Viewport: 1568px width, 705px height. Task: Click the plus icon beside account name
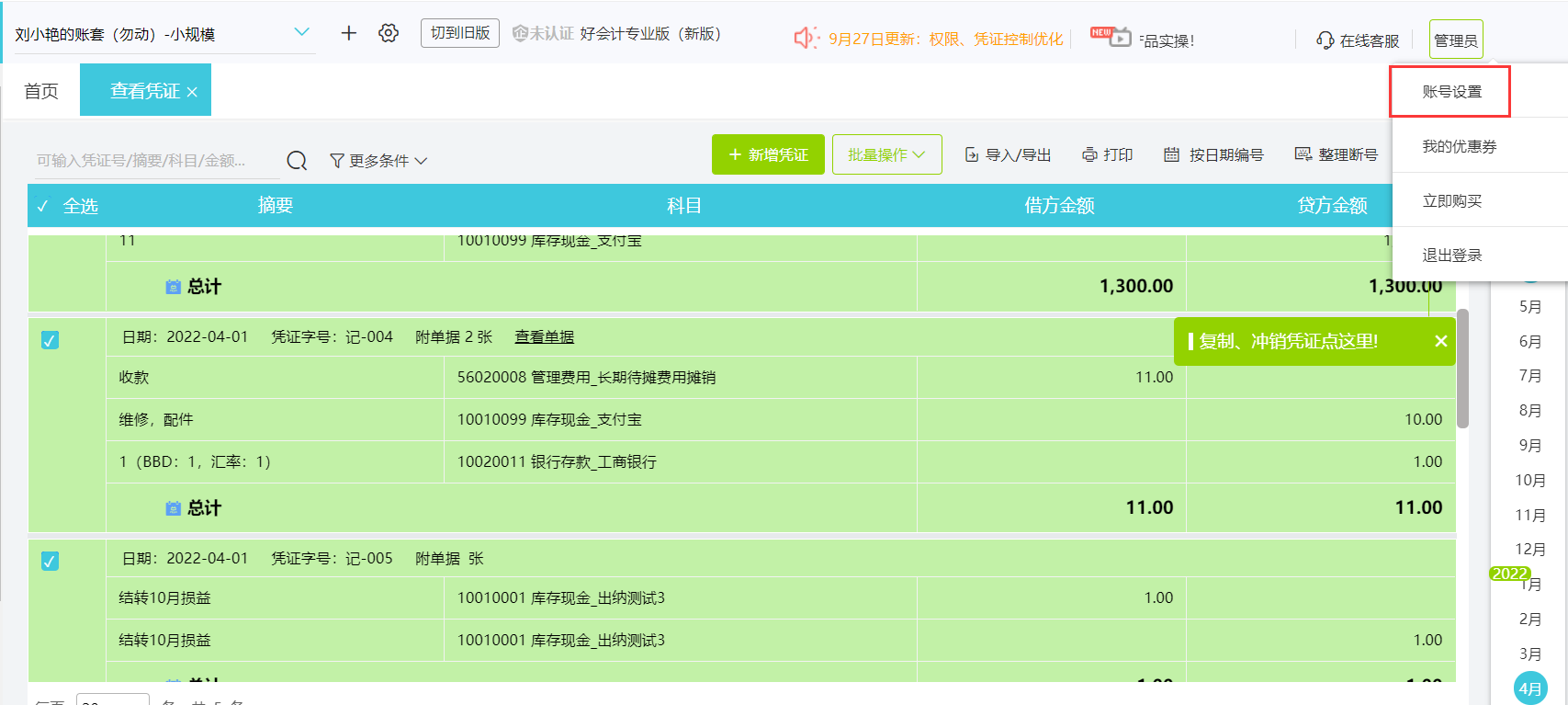point(348,34)
